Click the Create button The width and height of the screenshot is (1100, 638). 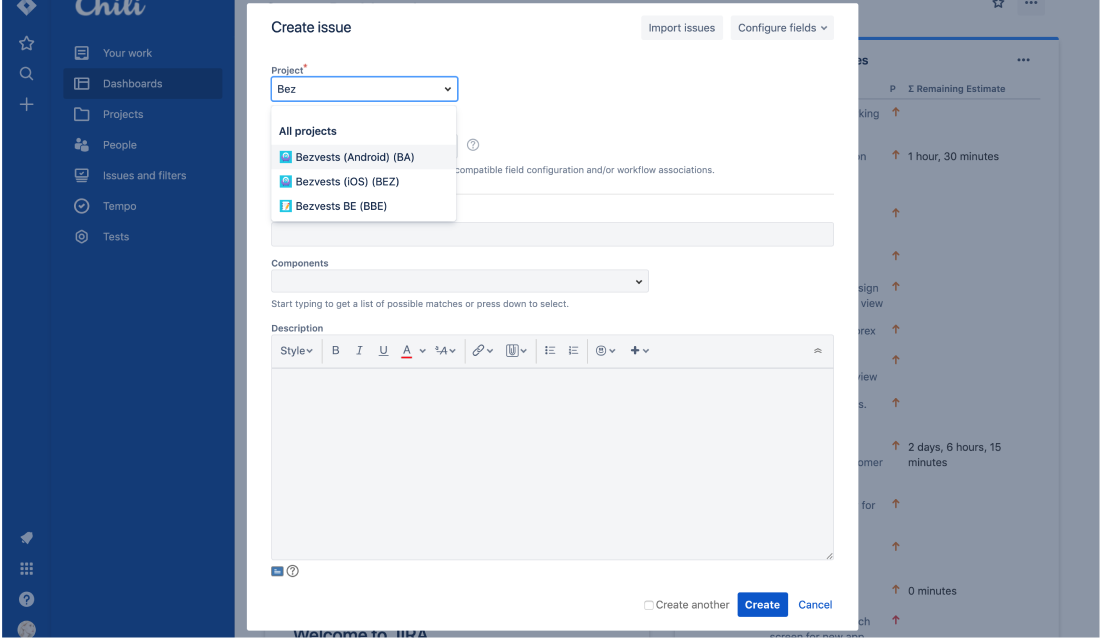762,604
